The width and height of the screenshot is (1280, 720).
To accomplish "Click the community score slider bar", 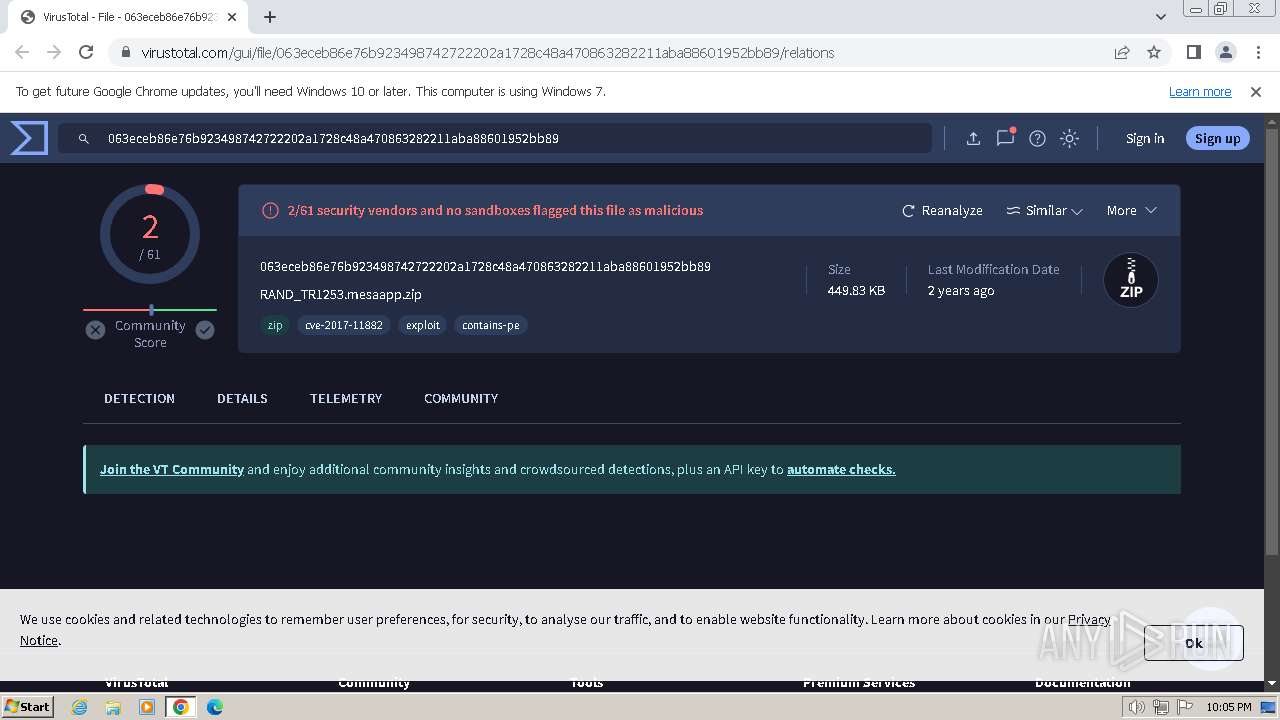I will pyautogui.click(x=150, y=310).
